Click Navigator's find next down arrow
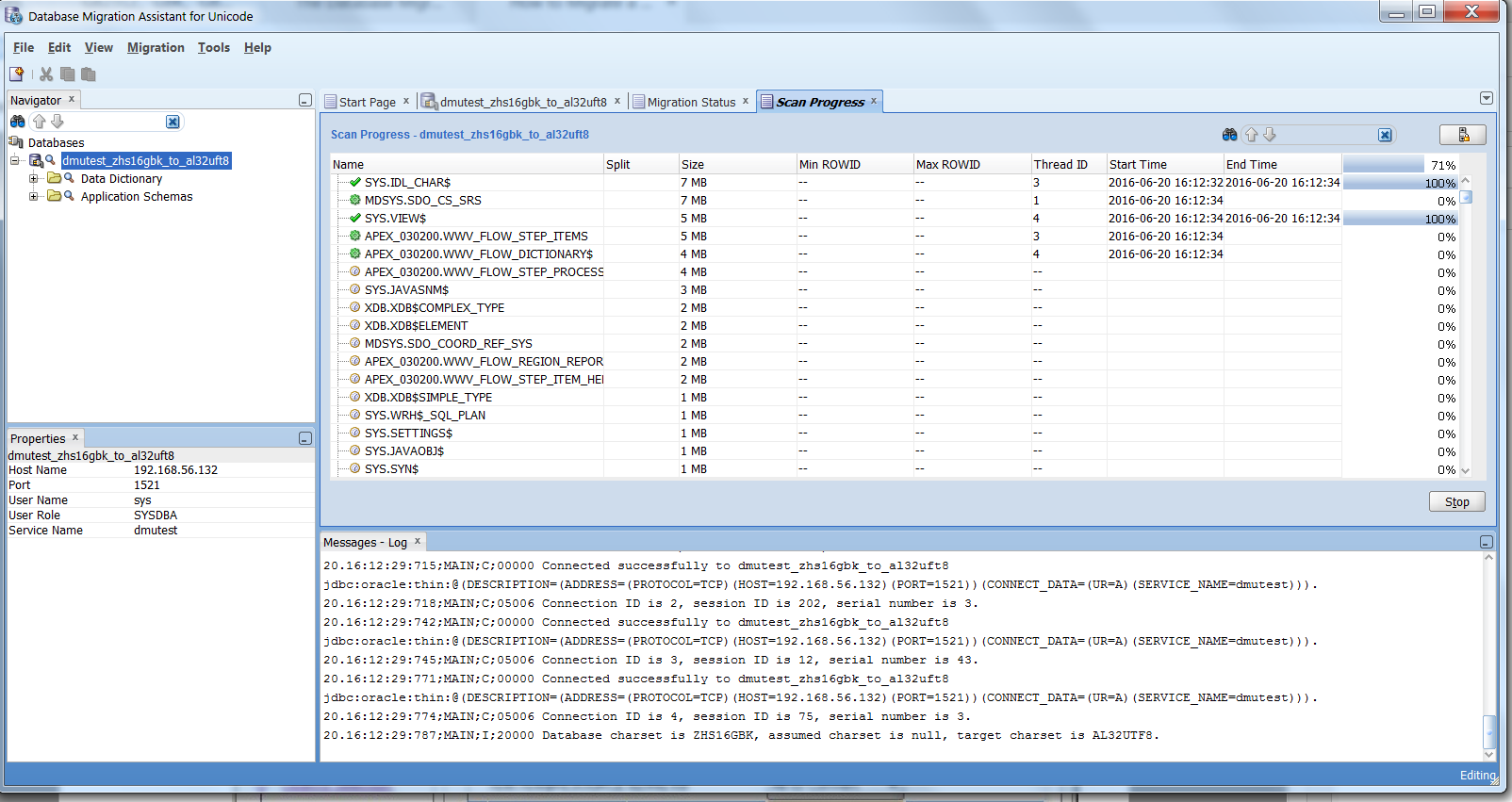 click(x=58, y=122)
